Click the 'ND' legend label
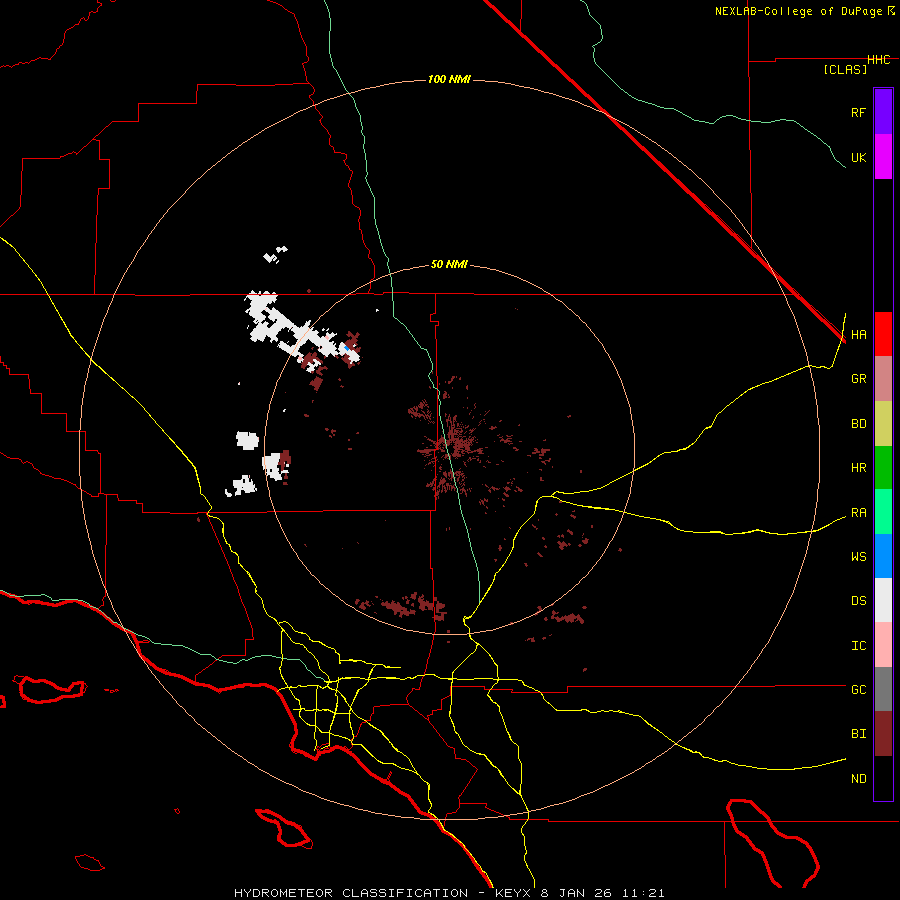The image size is (900, 900). coord(858,779)
